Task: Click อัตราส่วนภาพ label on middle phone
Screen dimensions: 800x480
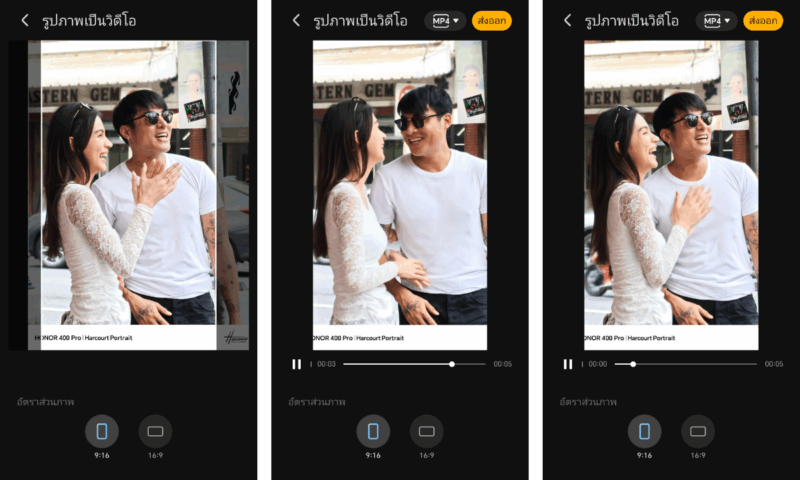Action: 317,402
